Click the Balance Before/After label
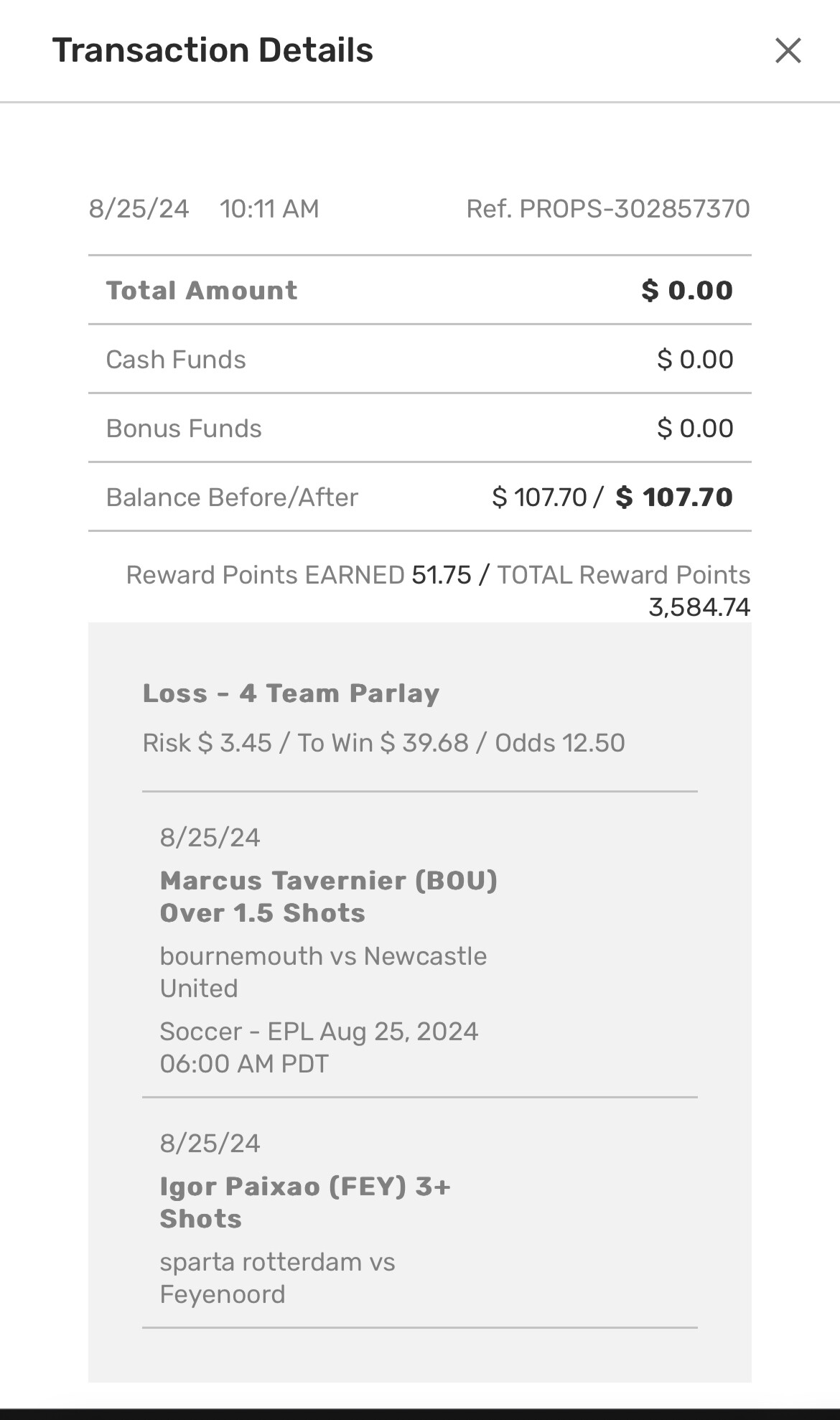This screenshot has height=1420, width=840. click(x=232, y=498)
